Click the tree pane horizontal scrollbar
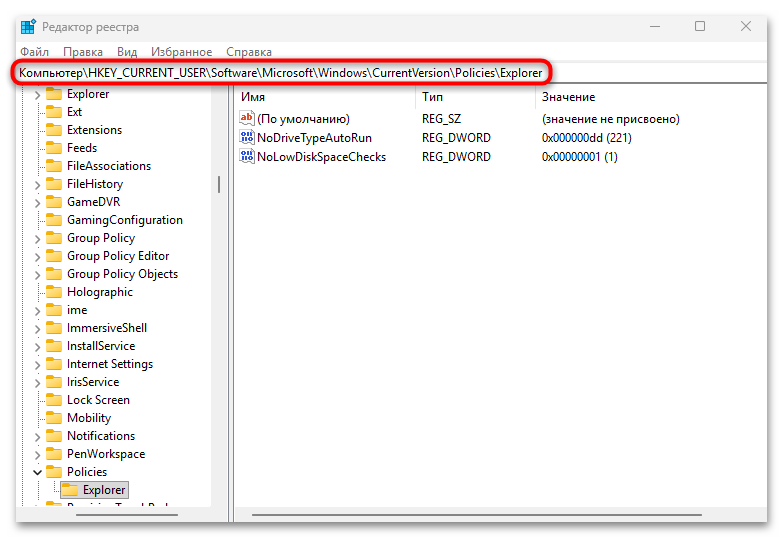This screenshot has width=783, height=538. tap(127, 515)
